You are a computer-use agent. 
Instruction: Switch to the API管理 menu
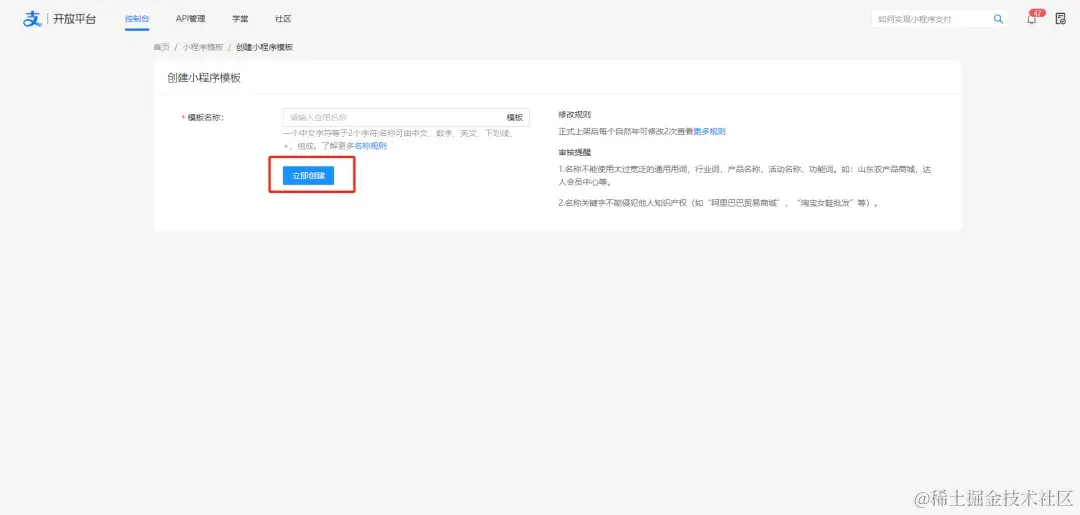pos(190,19)
